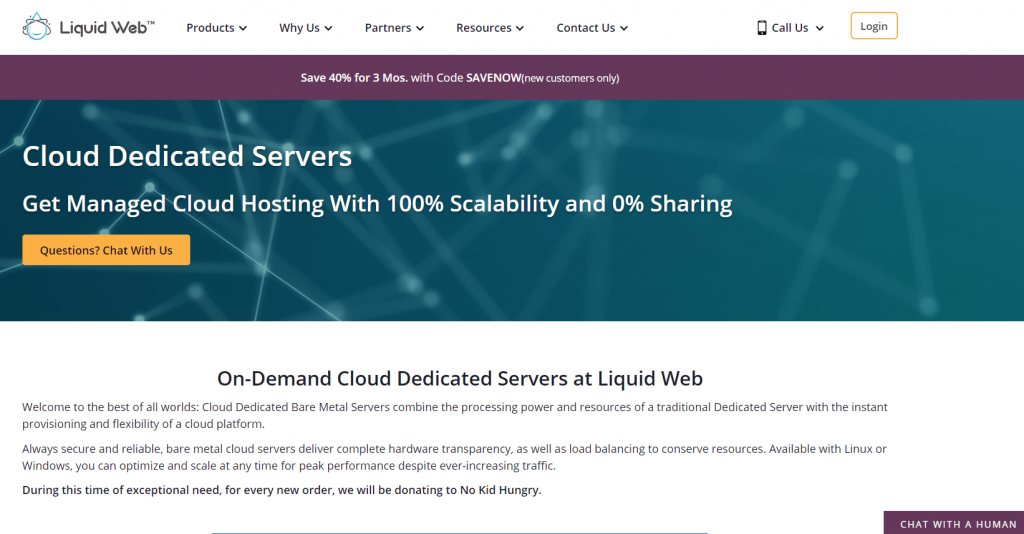
Task: Expand the Contact Us chevron arrow
Action: point(624,28)
